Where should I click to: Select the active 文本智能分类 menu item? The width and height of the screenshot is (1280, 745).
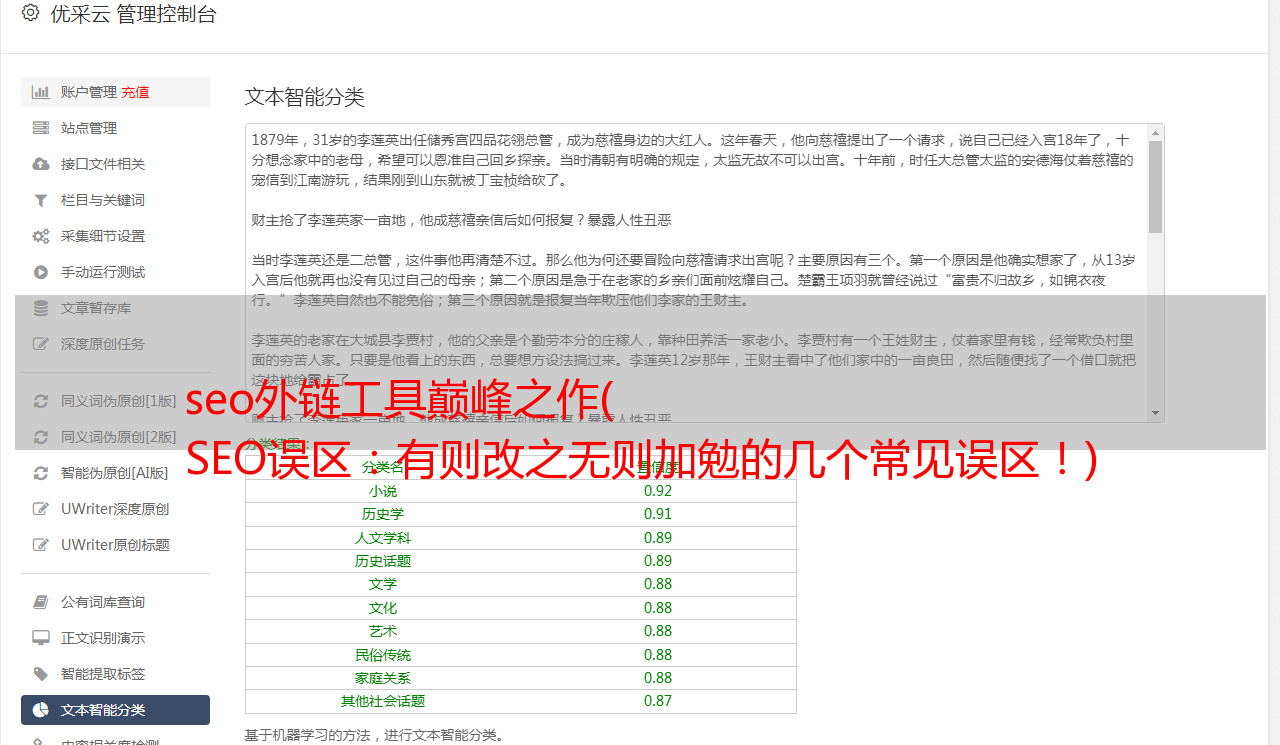point(115,710)
